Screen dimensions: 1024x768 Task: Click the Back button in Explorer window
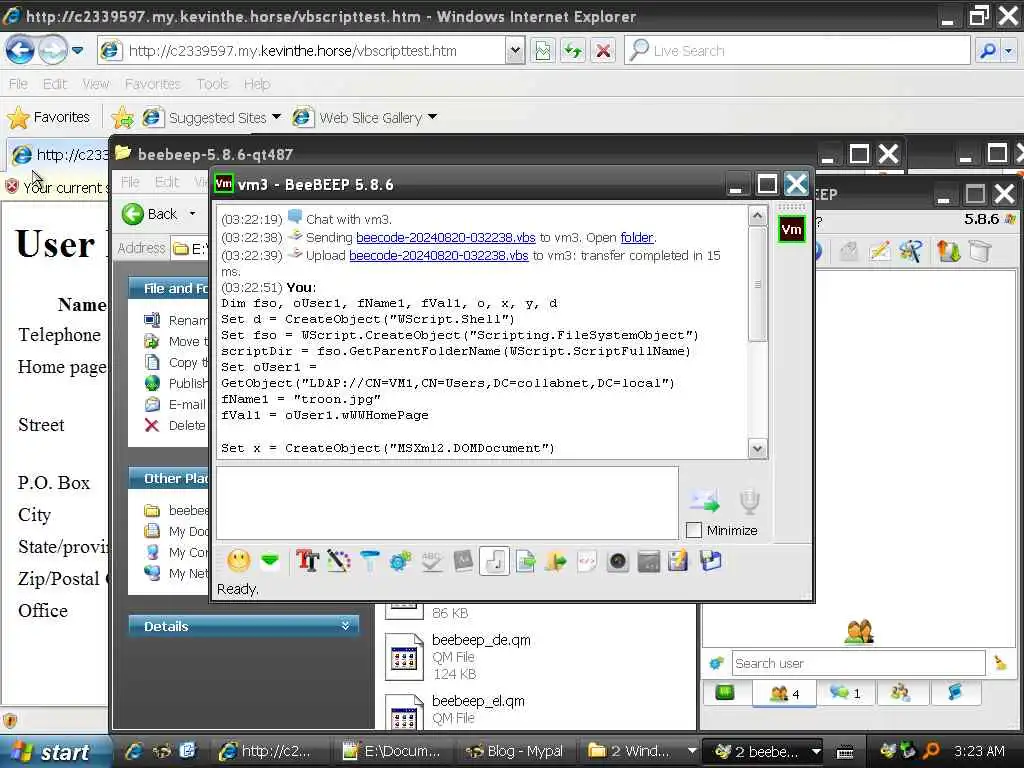150,214
